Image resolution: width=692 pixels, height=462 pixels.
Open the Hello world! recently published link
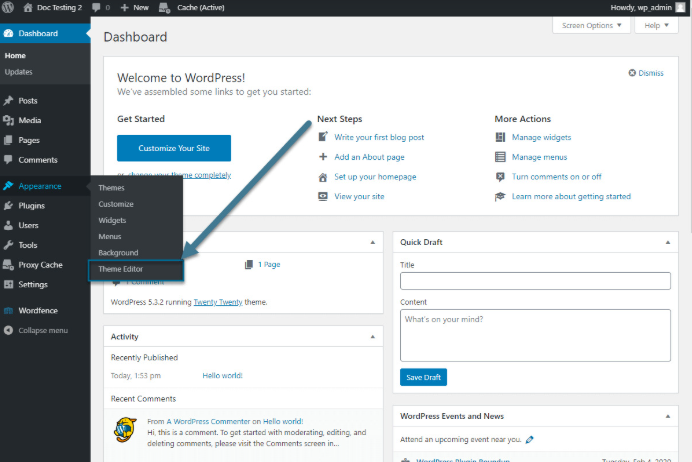coord(222,376)
